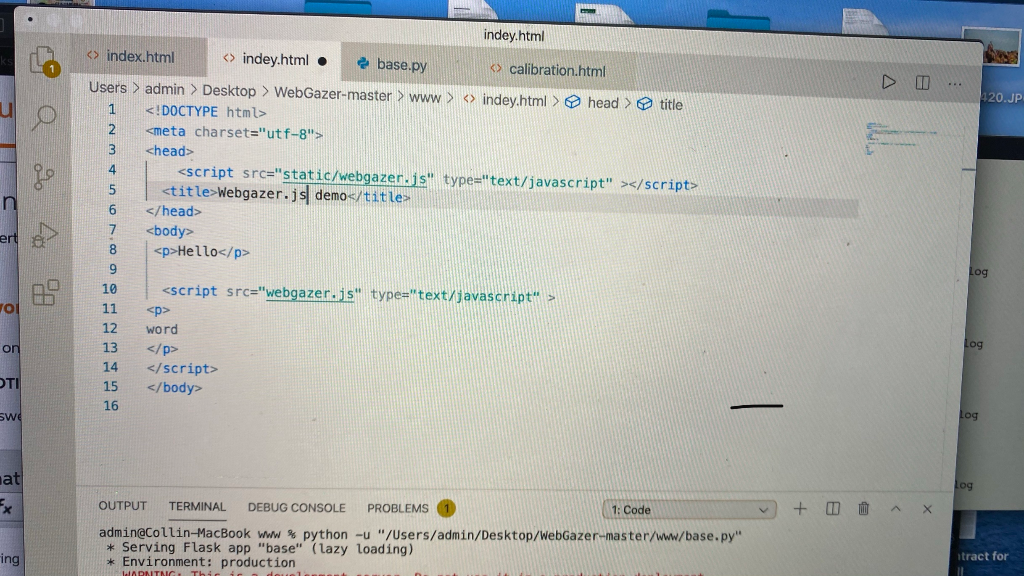This screenshot has height=576, width=1024.
Task: Switch to the calibration.html tab
Action: 557,71
